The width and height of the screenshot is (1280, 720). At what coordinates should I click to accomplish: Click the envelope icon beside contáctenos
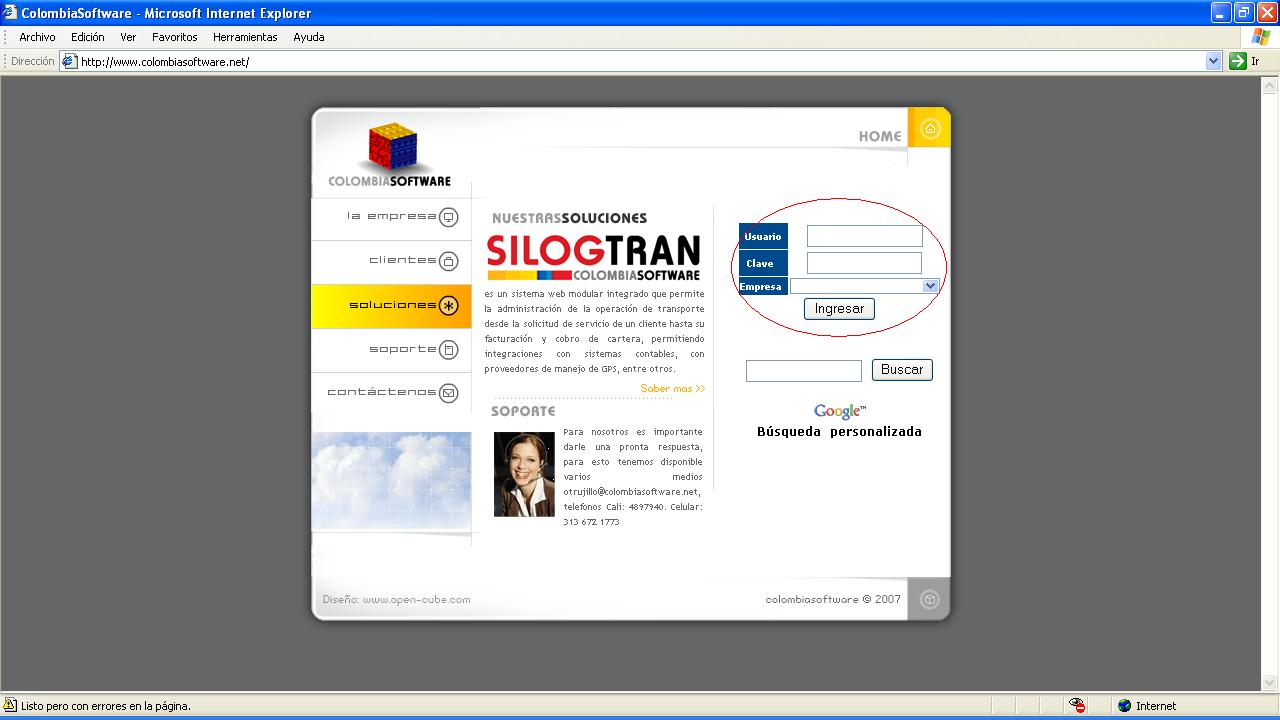449,392
